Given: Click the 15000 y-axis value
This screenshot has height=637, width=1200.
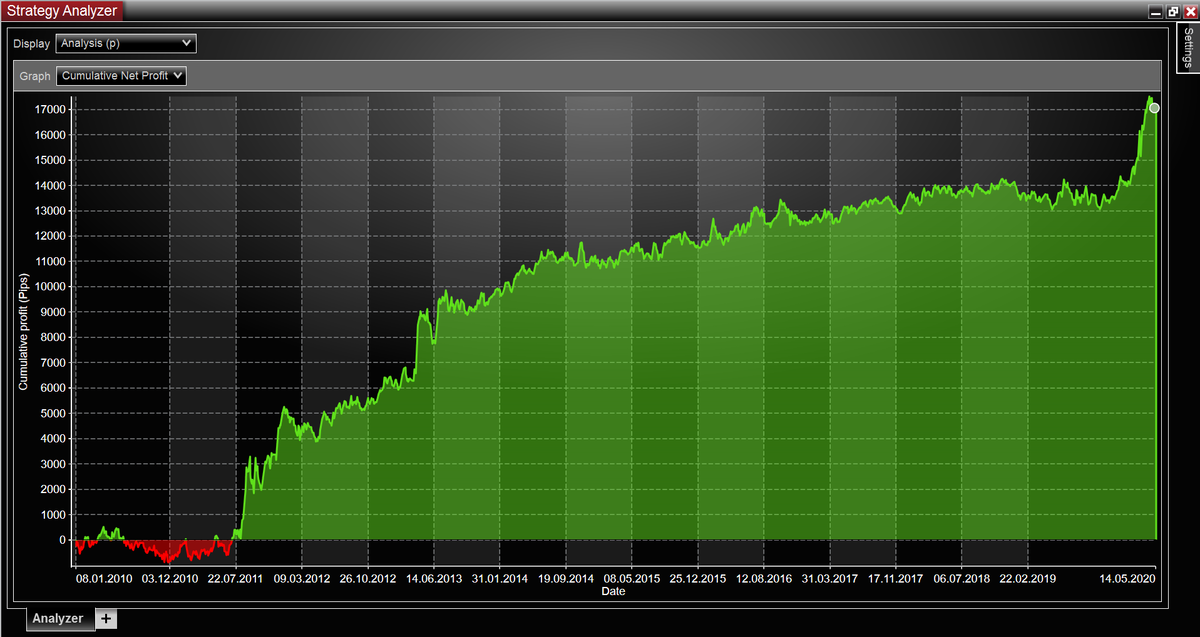Looking at the screenshot, I should coord(50,160).
